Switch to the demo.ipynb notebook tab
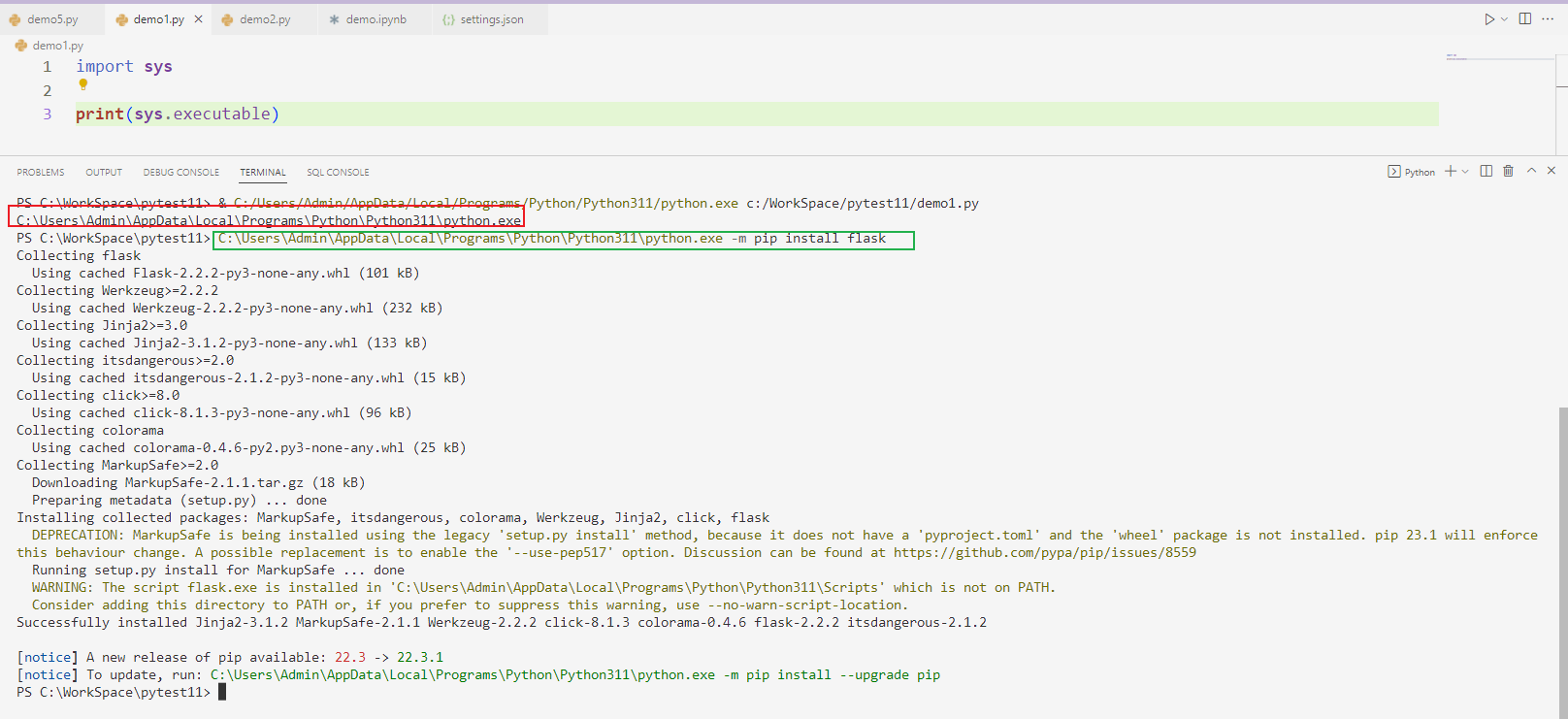 click(x=376, y=19)
